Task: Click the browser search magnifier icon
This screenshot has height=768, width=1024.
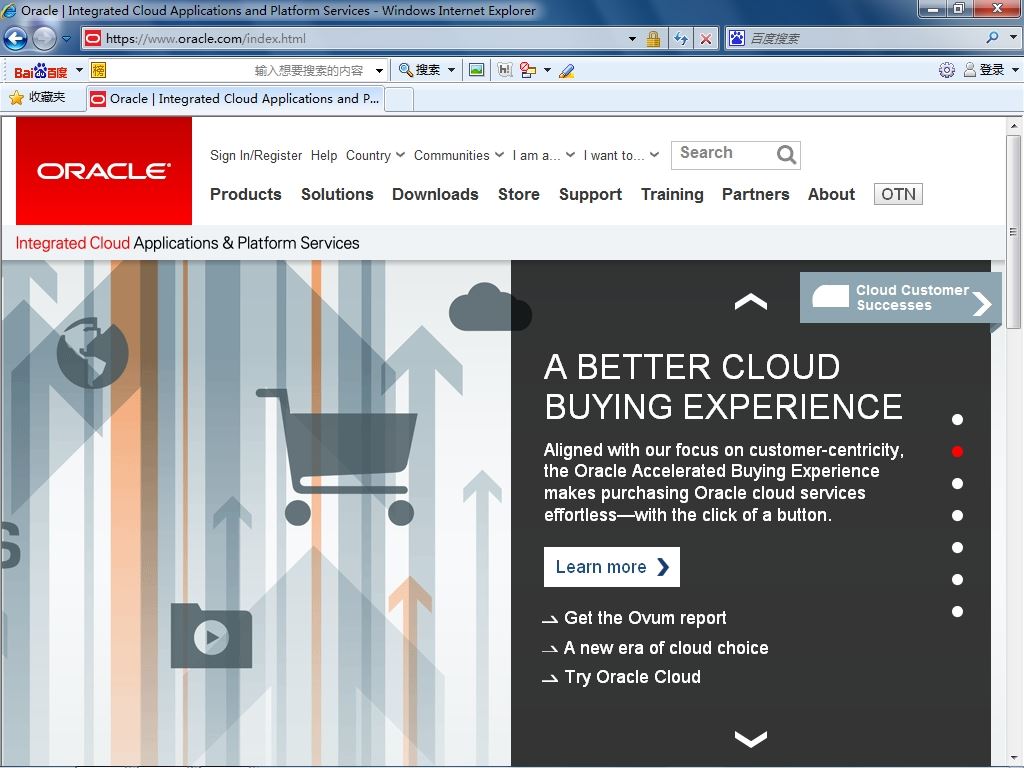Action: pyautogui.click(x=993, y=38)
